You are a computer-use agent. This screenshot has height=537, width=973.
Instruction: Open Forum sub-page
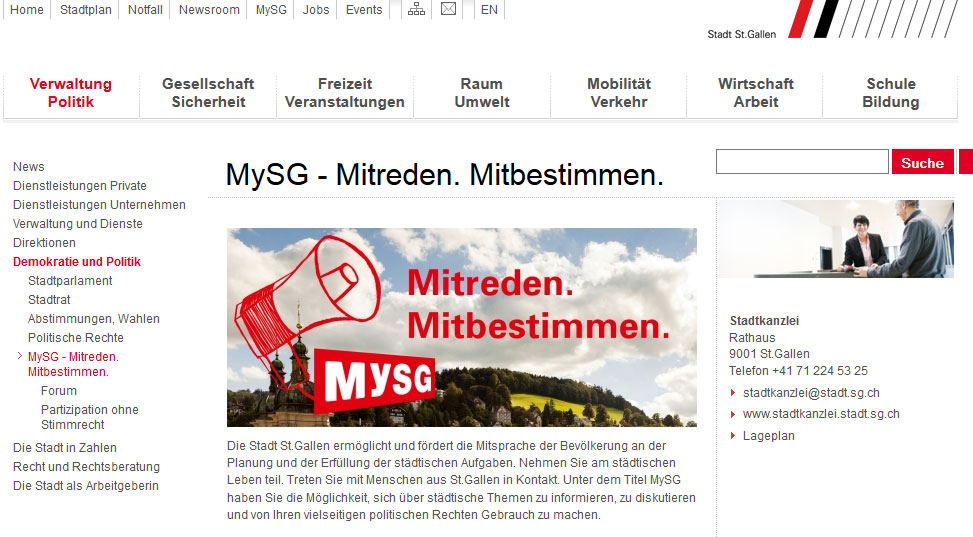(x=59, y=390)
